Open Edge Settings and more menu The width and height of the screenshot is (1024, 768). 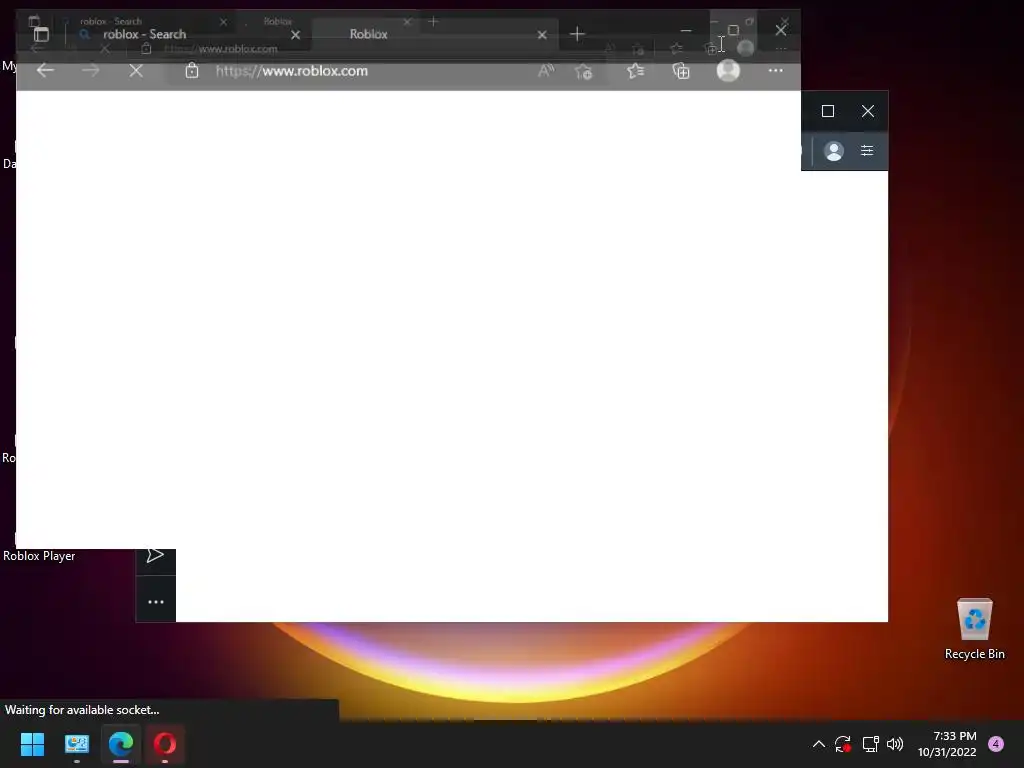(775, 71)
